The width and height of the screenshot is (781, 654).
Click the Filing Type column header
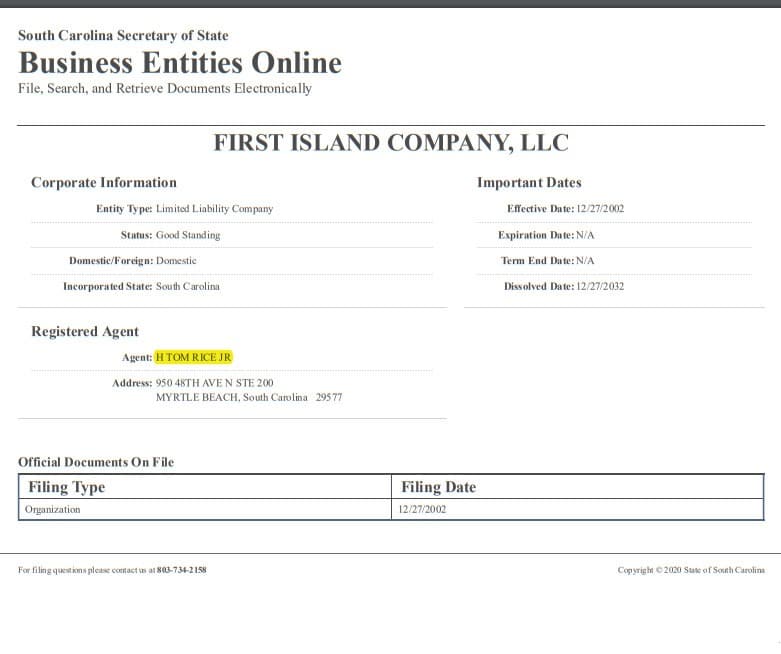[67, 487]
